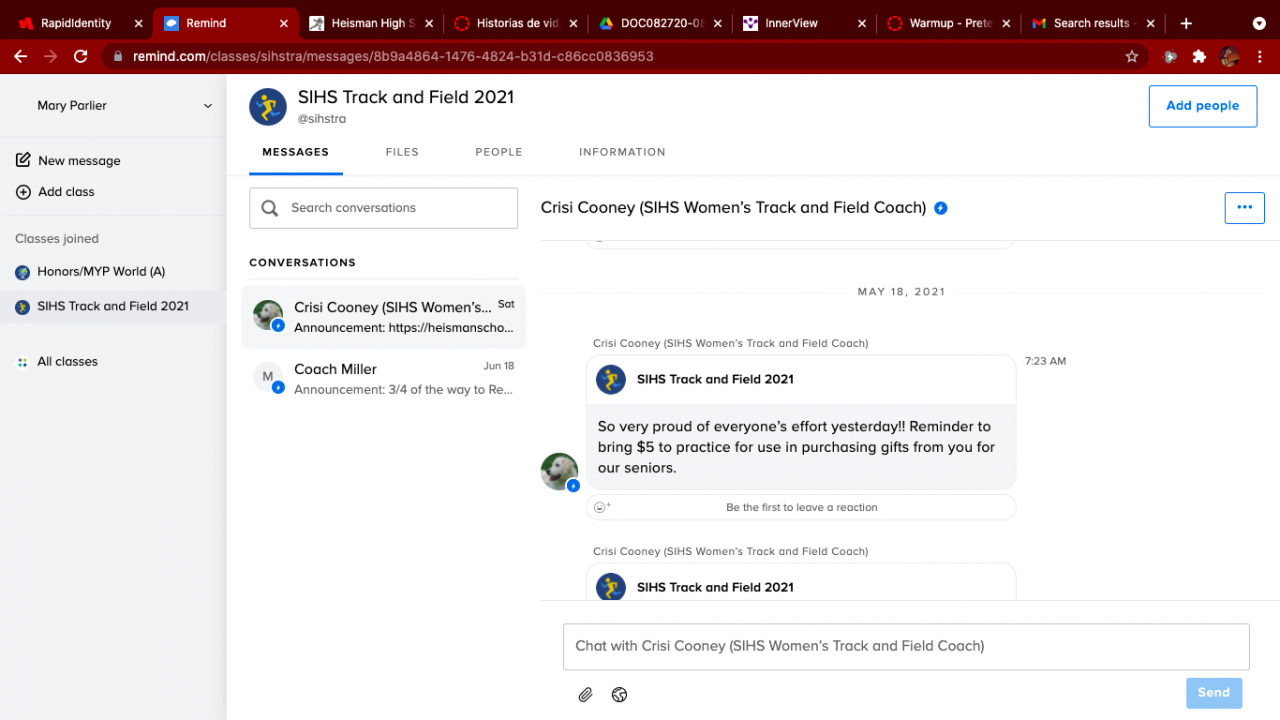Open the INFORMATION tab
Image resolution: width=1280 pixels, height=720 pixels.
pyautogui.click(x=622, y=152)
